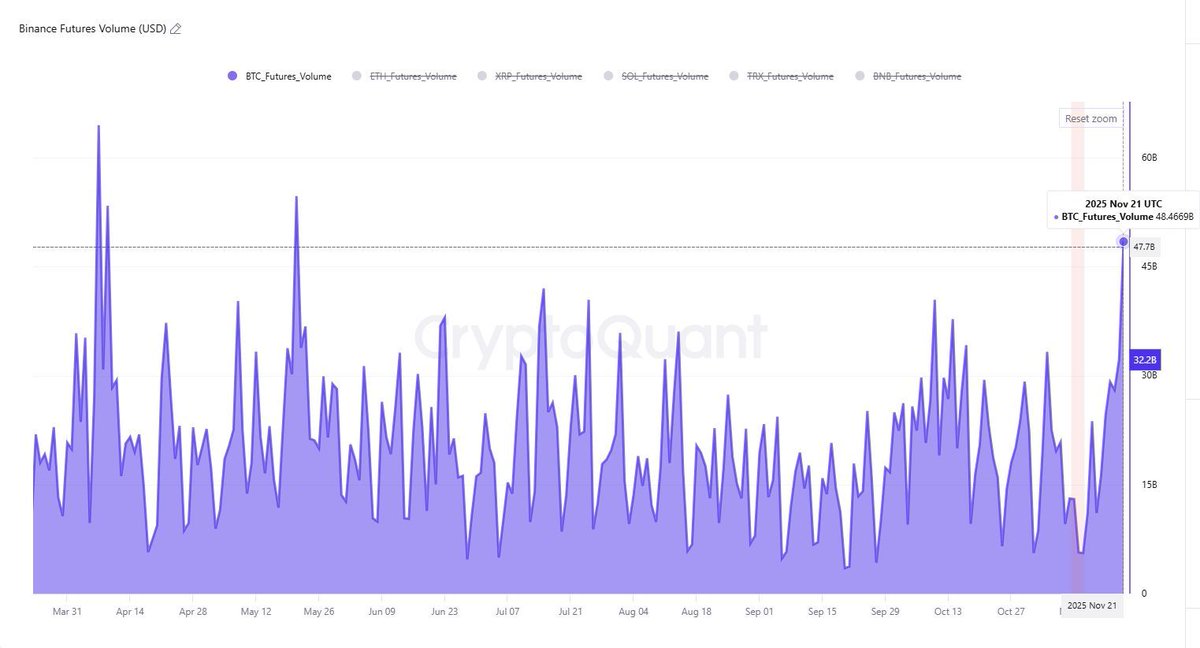Click the Mar 31 label on the x-axis
This screenshot has height=648, width=1200.
point(68,611)
